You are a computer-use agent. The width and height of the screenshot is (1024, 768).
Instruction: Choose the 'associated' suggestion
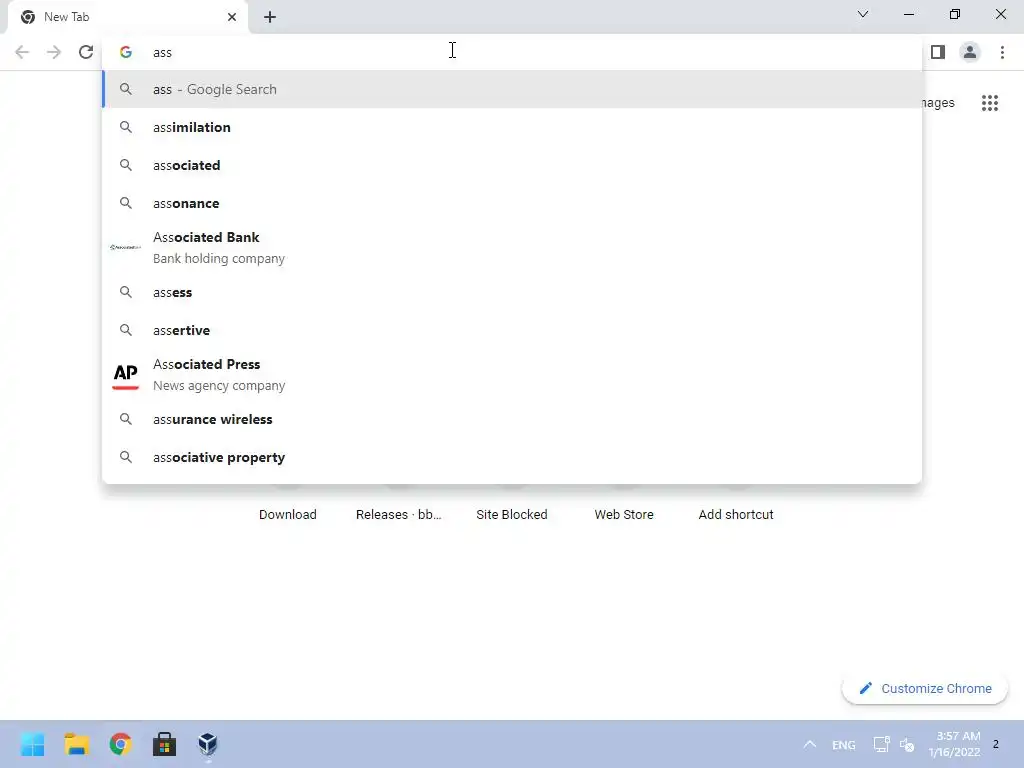[513, 165]
